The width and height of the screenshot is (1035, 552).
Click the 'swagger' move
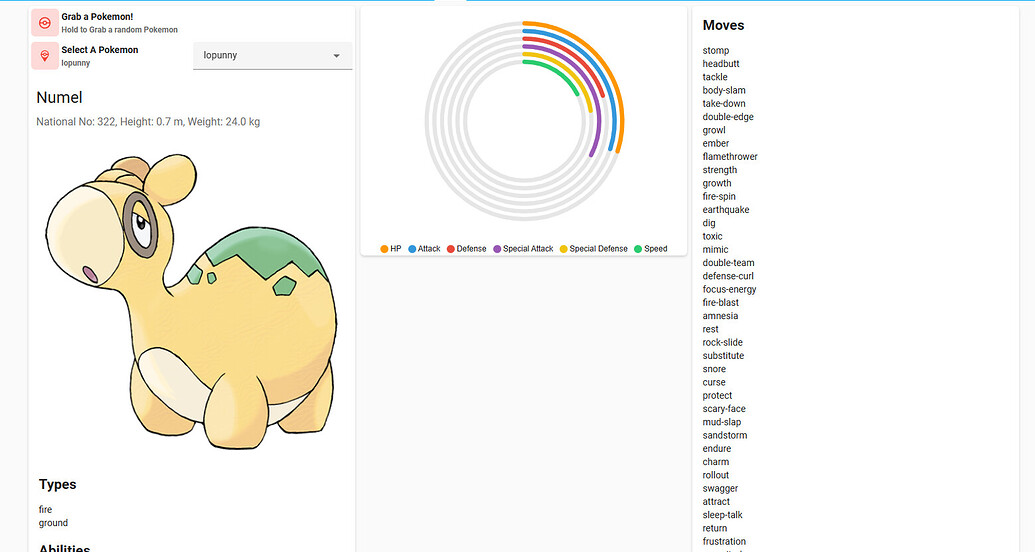(x=720, y=488)
